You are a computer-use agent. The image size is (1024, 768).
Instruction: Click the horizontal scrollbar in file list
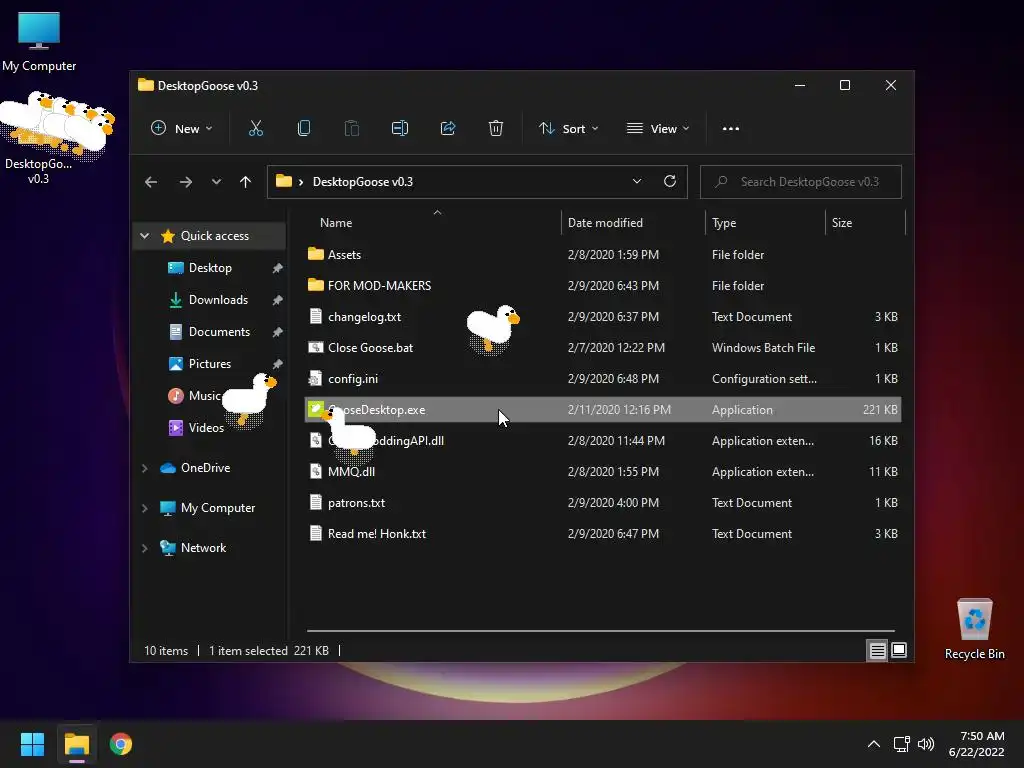click(600, 631)
